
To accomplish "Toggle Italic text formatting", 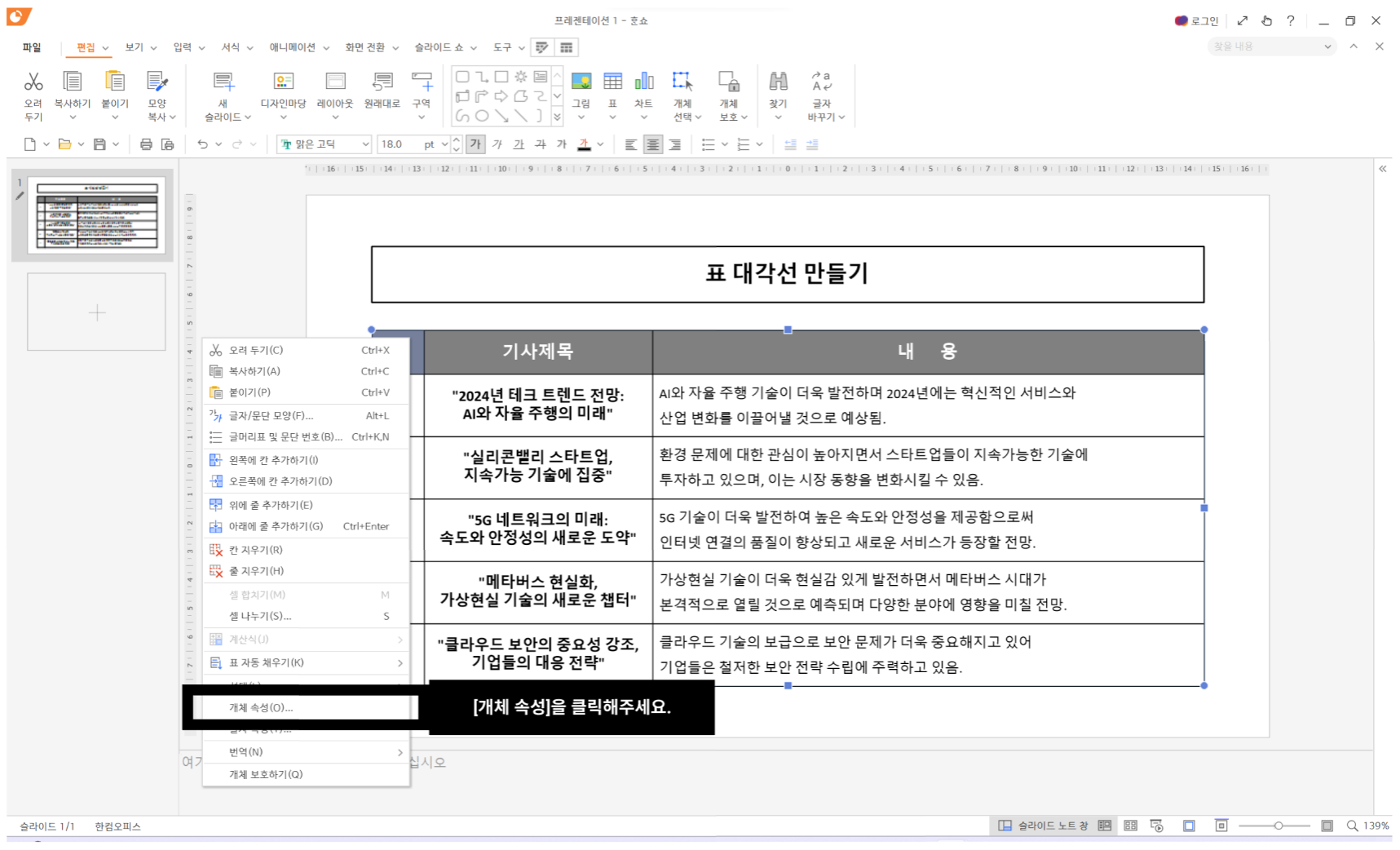I will pos(497,144).
